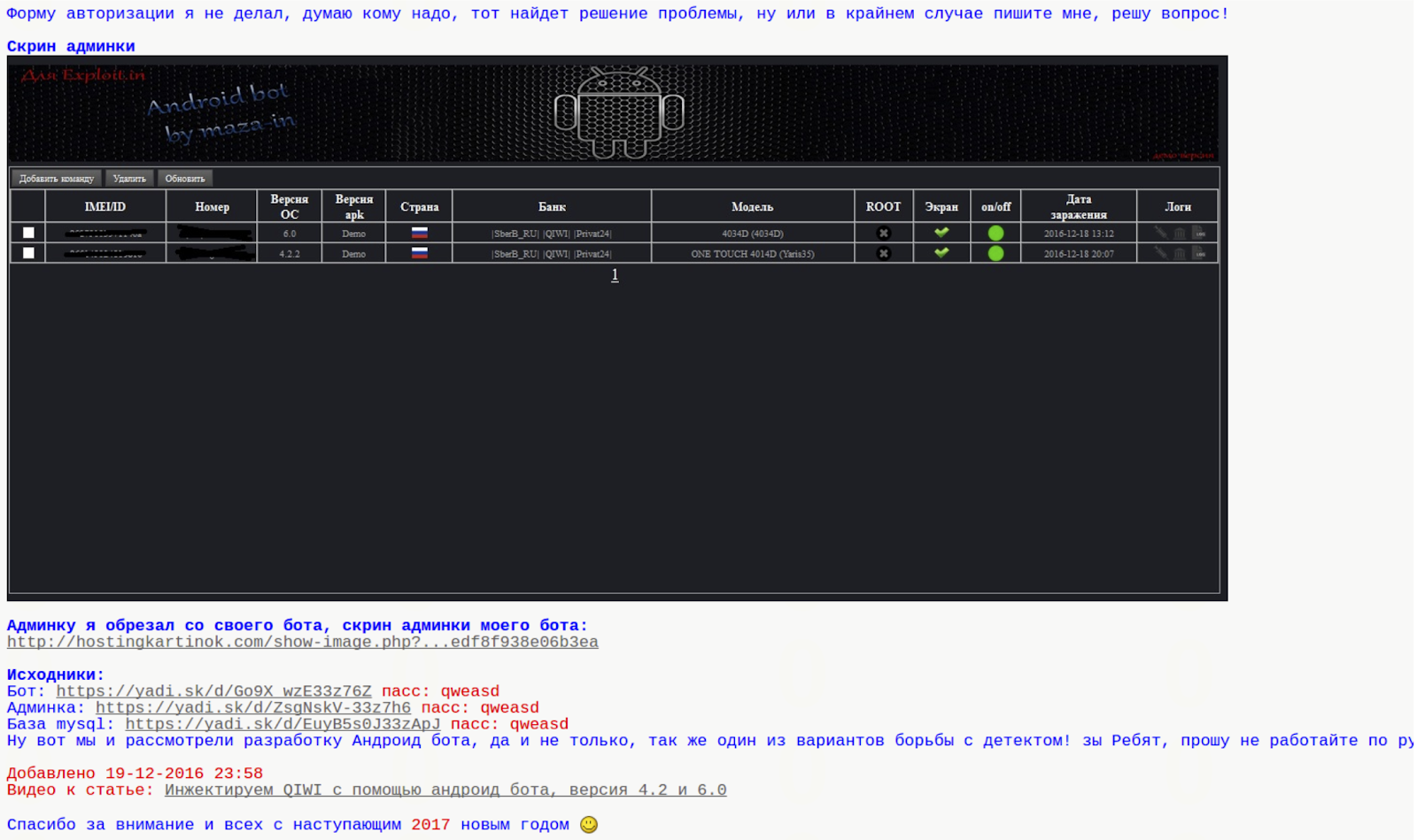Open the log file icon for ONE TOUCH 4014D
Viewport: 1417px width, 840px height.
click(1199, 253)
